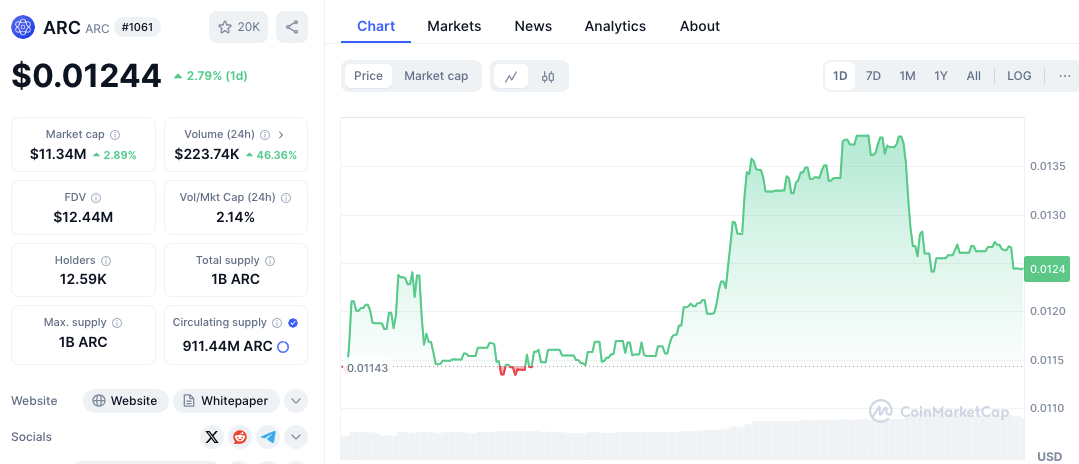Click Holders info icon
1079x464 pixels.
[x=106, y=261]
